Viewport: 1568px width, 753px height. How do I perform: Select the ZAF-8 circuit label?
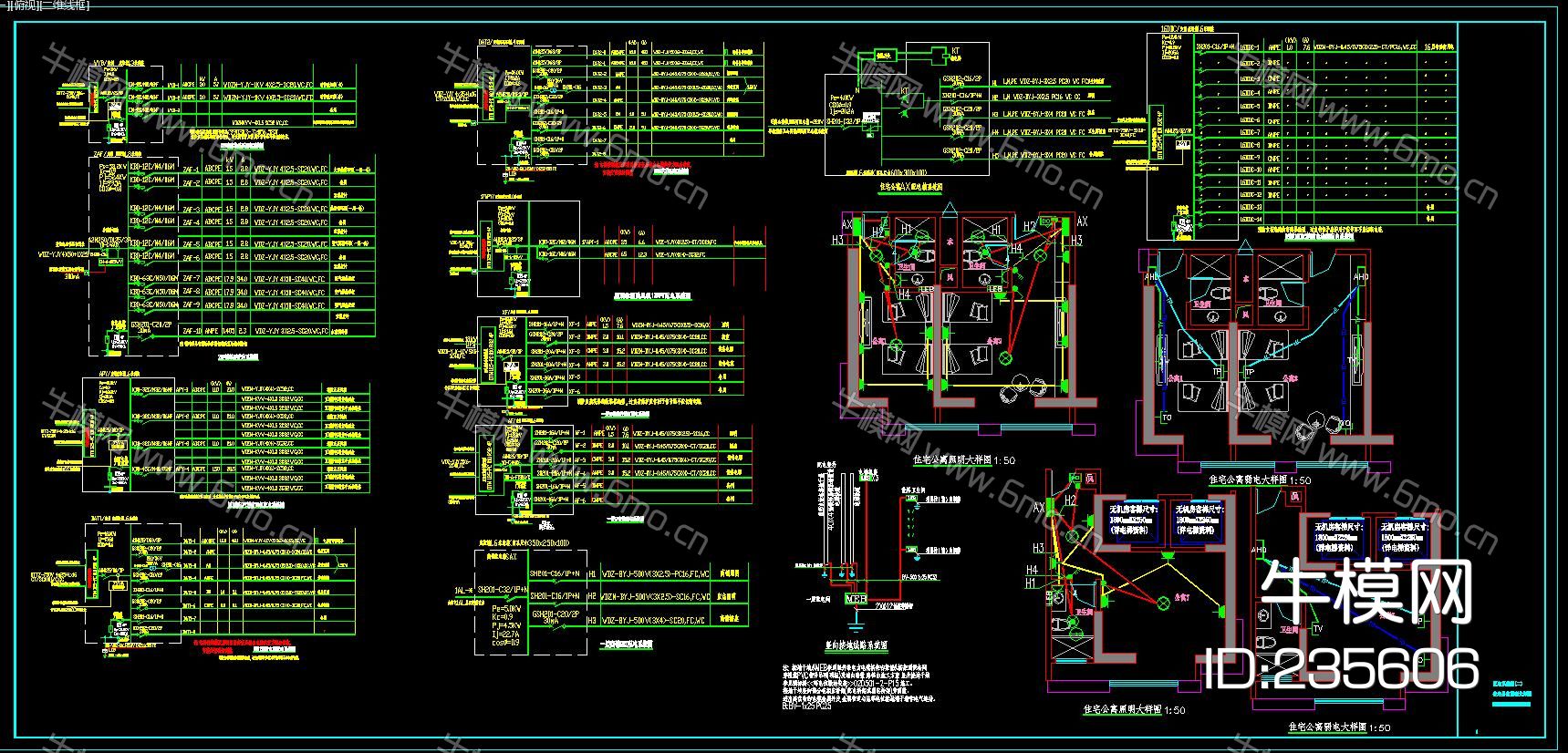(x=190, y=293)
